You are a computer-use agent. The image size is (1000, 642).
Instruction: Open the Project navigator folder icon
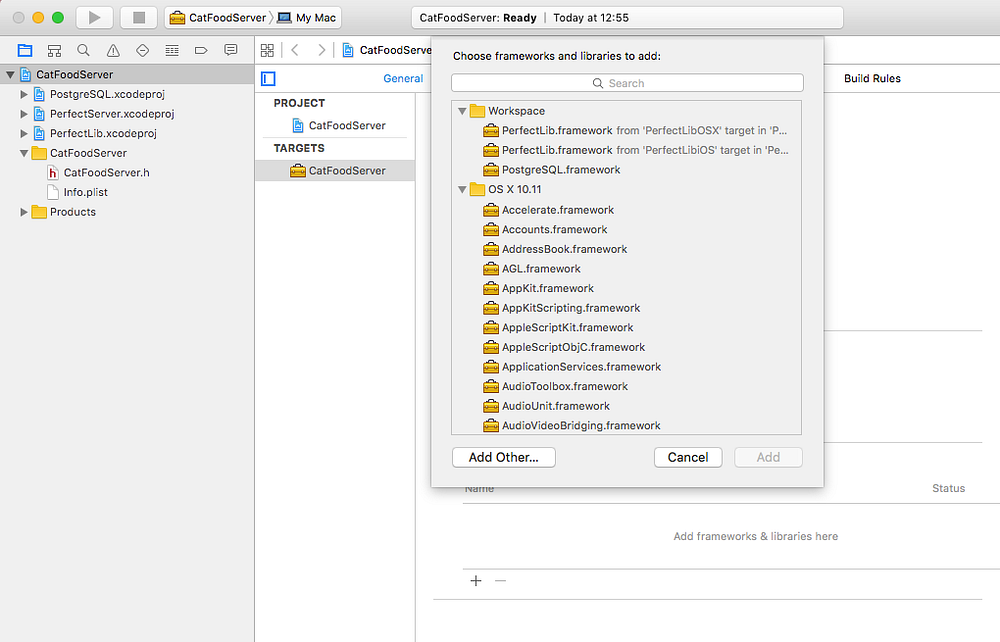25,50
